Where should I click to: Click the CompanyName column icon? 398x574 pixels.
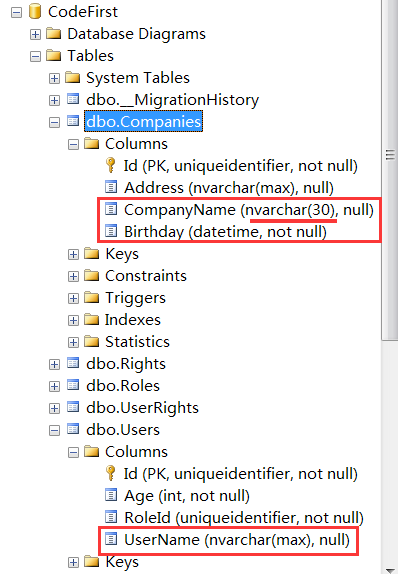point(111,209)
